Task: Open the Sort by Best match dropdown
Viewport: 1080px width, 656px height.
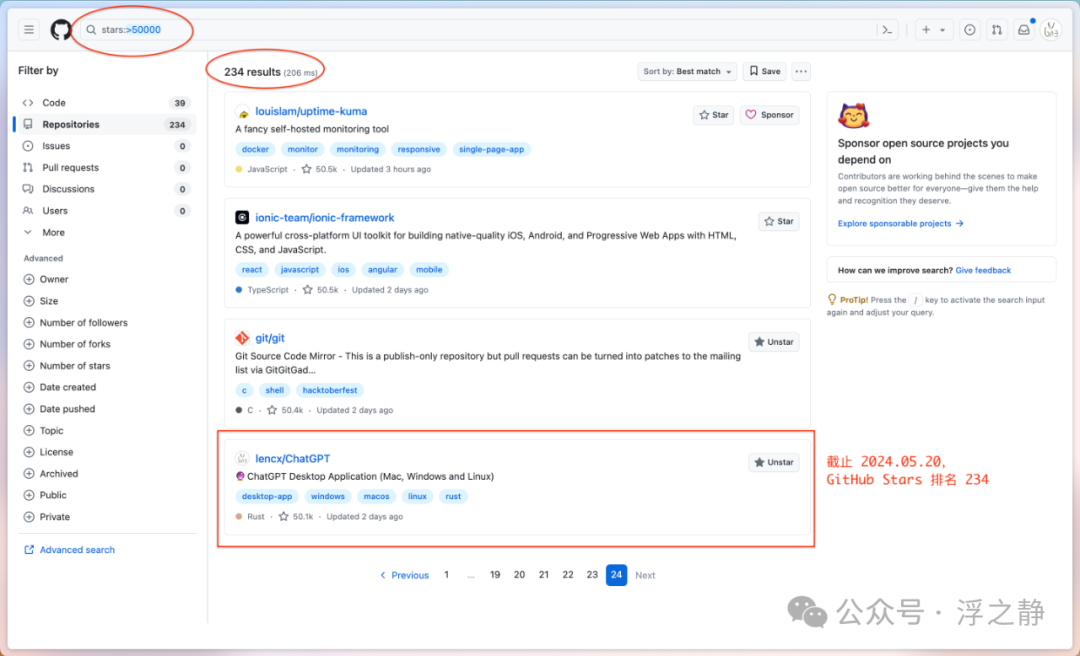Action: point(687,72)
